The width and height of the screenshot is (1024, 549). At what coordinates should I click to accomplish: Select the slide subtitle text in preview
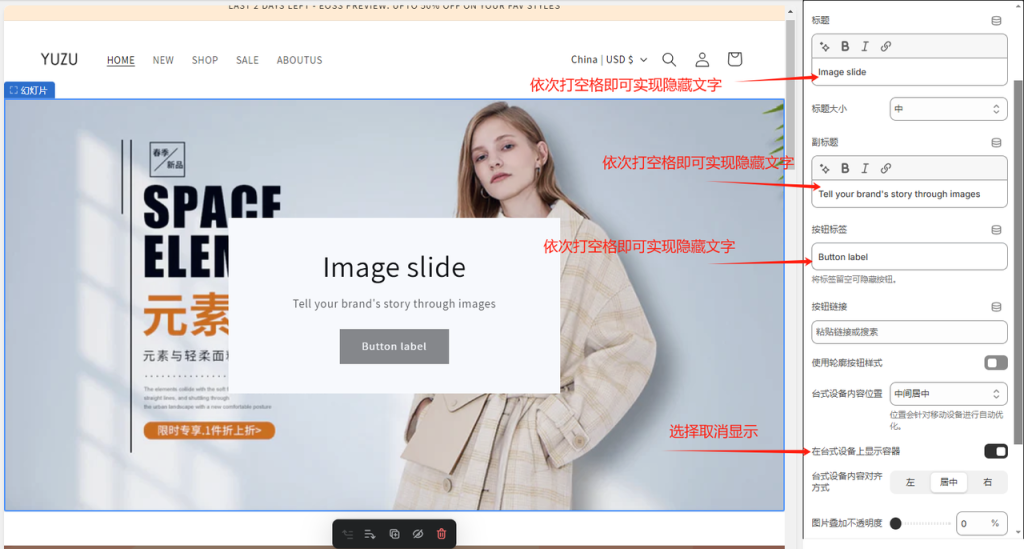pos(394,304)
